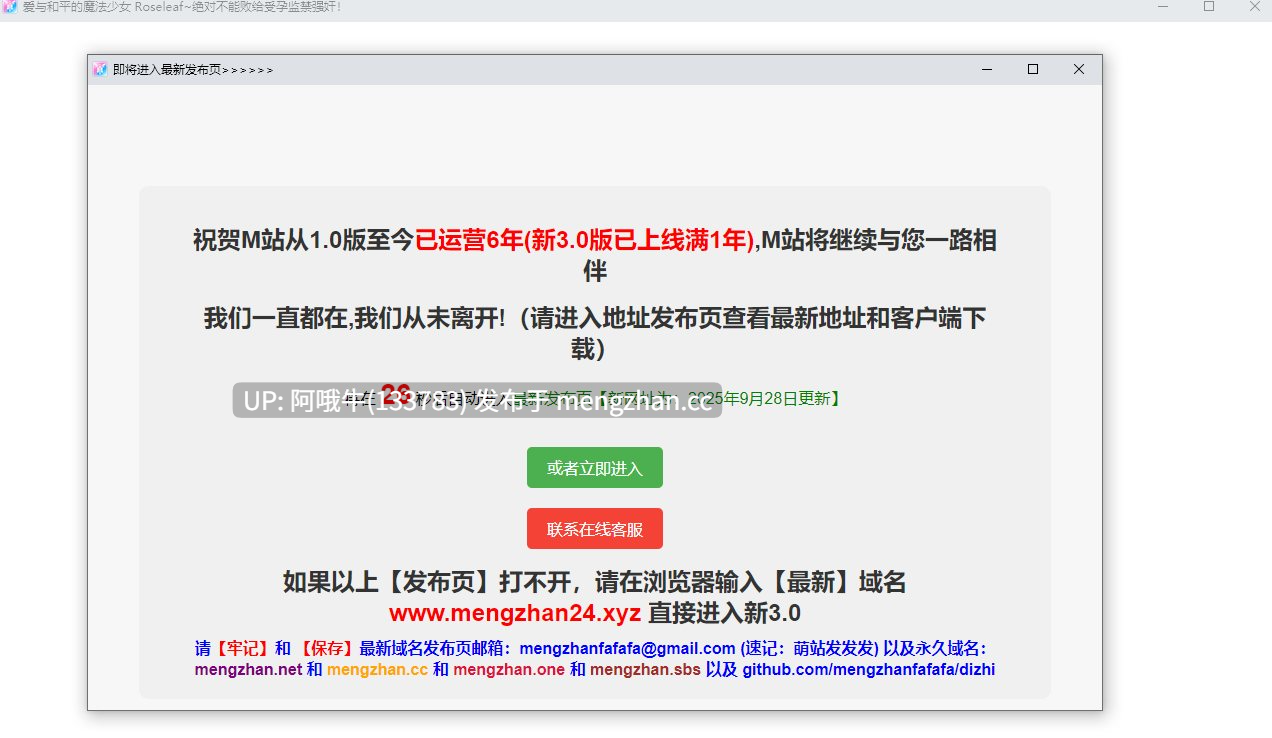The image size is (1272, 738).
Task: Maximize the inner 即将进入最新发布页 dialog
Action: pyautogui.click(x=1033, y=69)
